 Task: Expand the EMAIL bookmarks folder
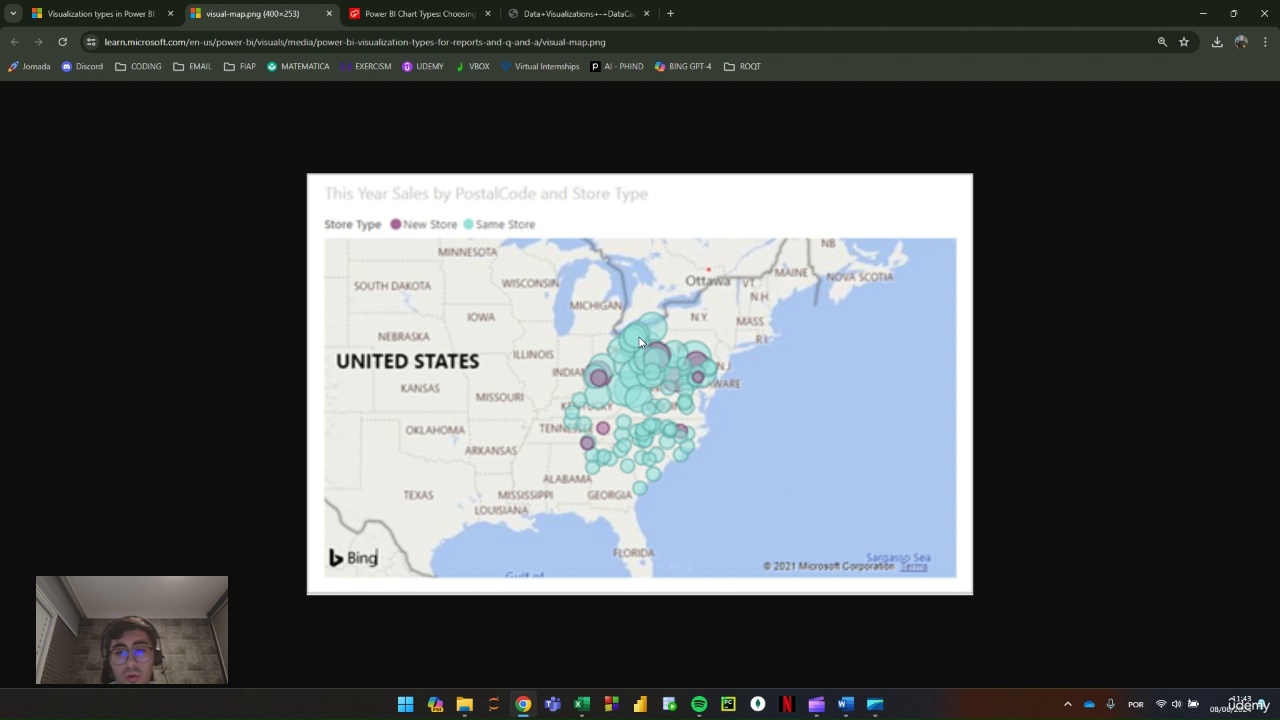point(192,67)
